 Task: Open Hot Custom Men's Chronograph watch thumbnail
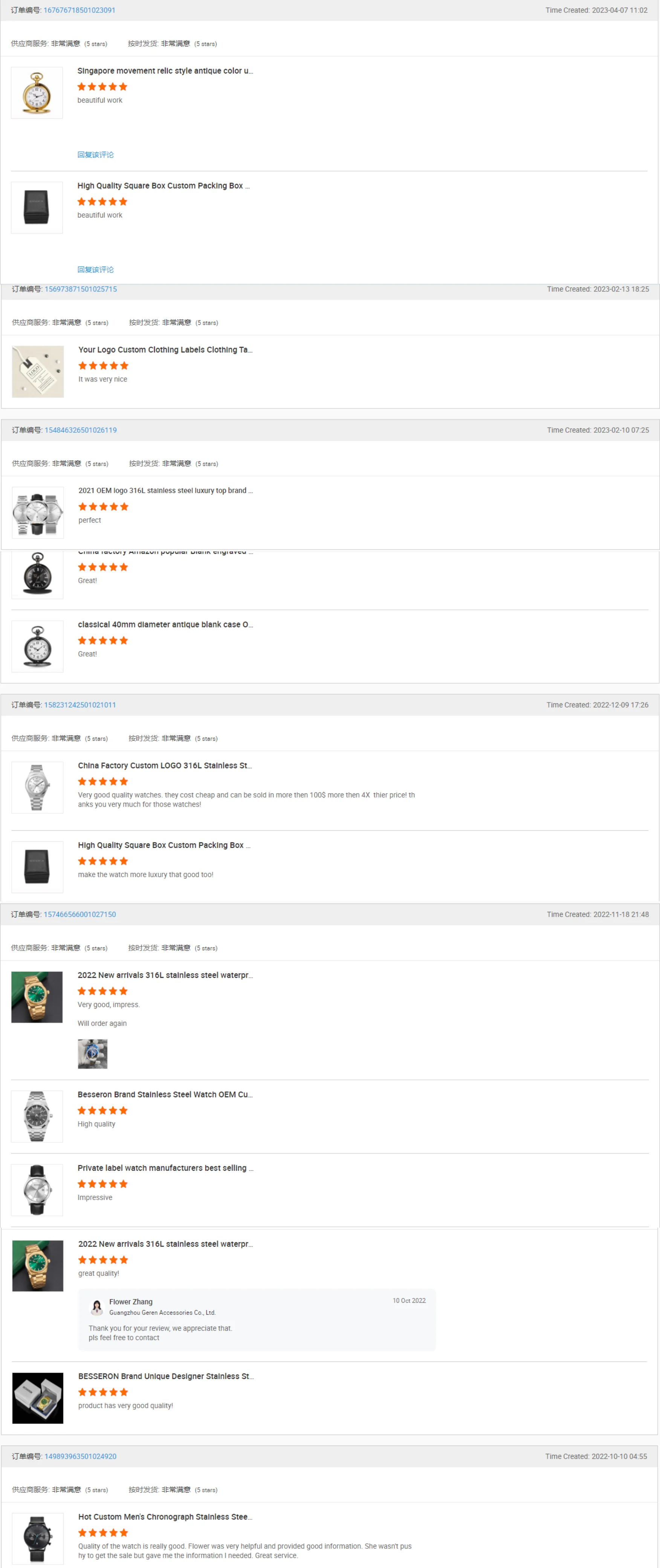[x=38, y=1538]
